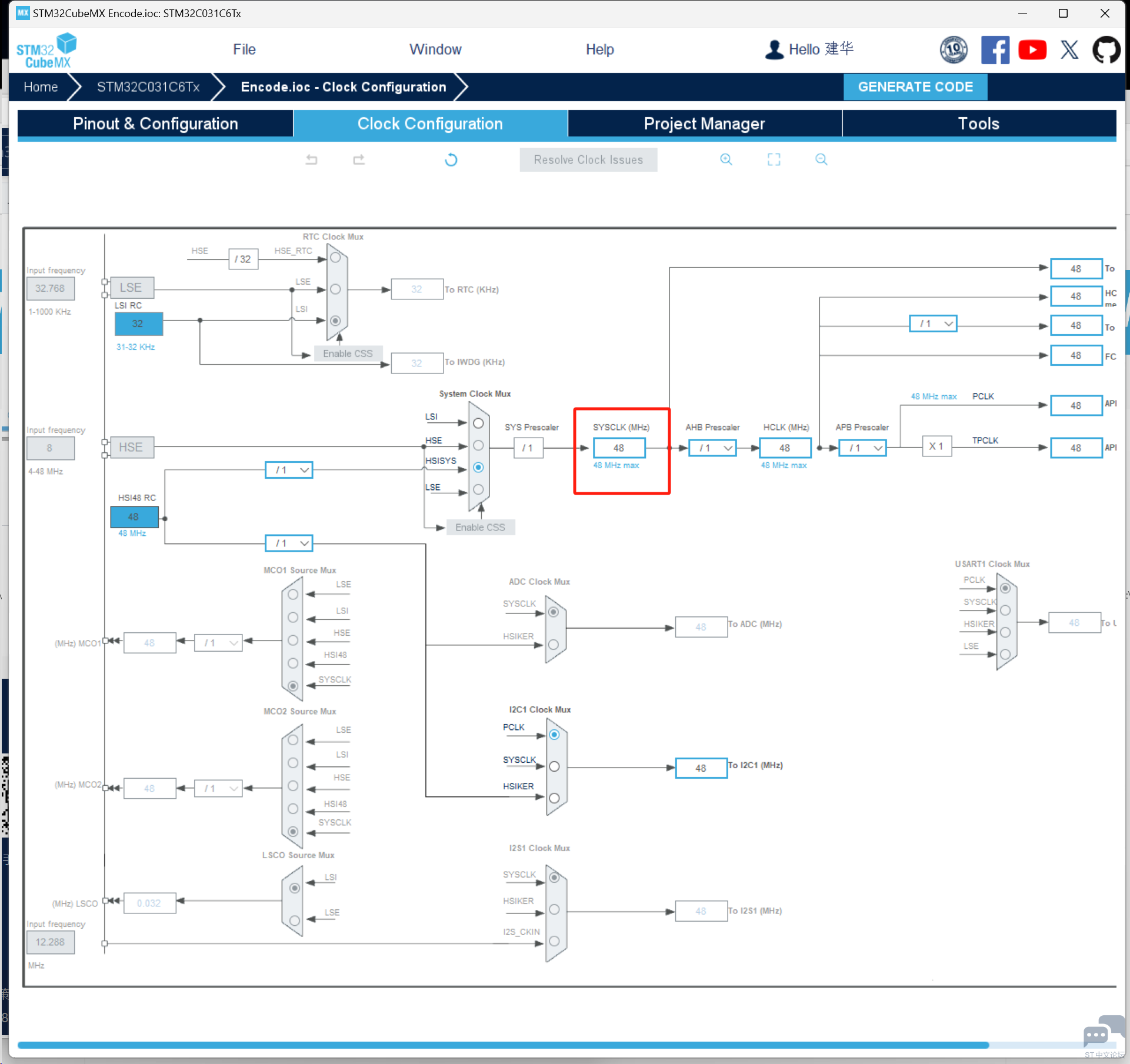Open the Help menu

click(599, 49)
